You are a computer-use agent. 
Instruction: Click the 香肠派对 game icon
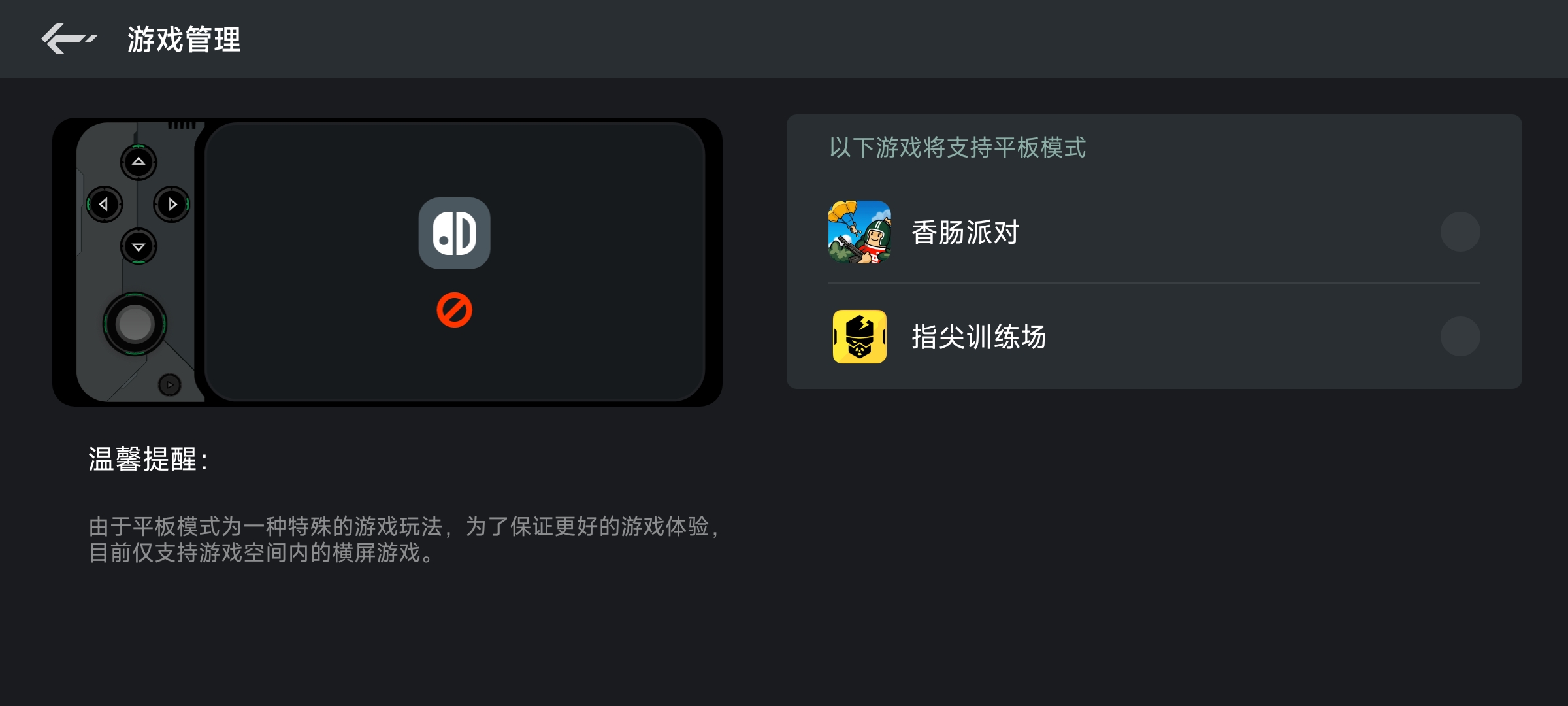(860, 232)
